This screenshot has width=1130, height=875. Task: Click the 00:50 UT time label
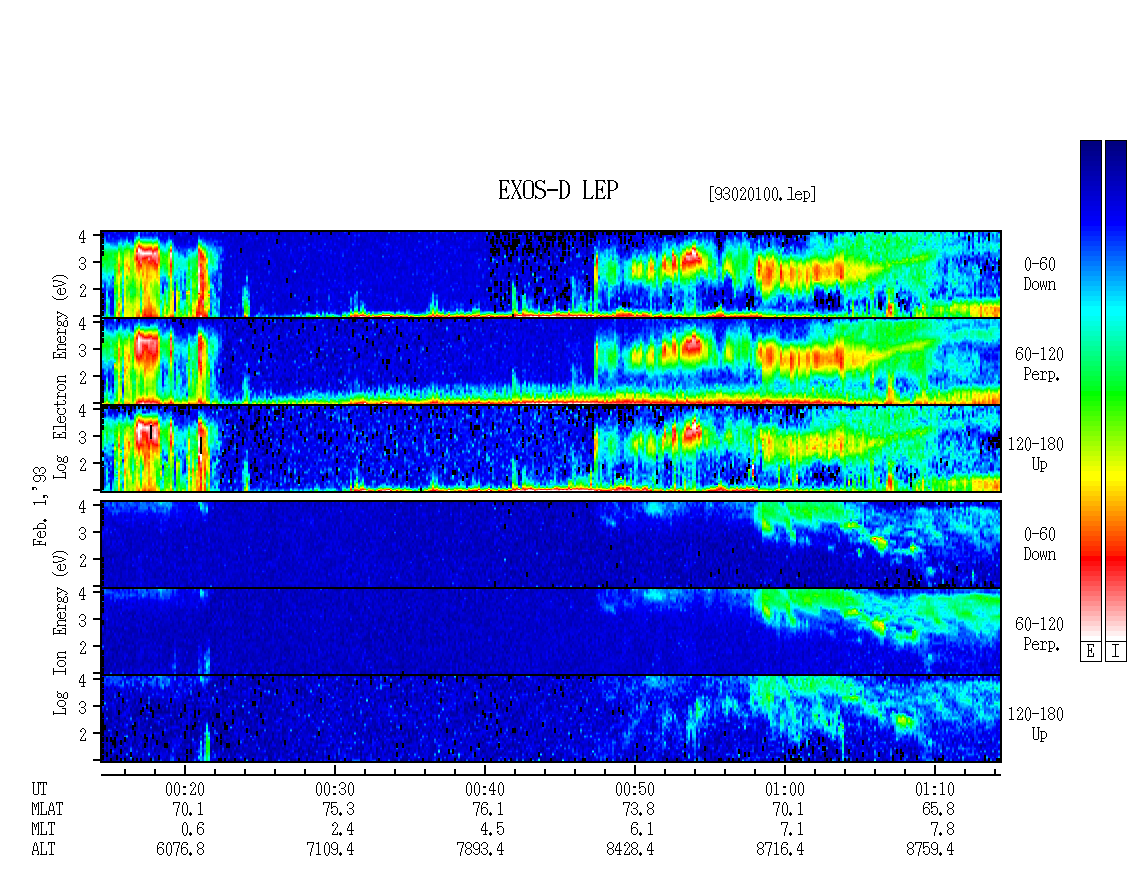(x=635, y=789)
